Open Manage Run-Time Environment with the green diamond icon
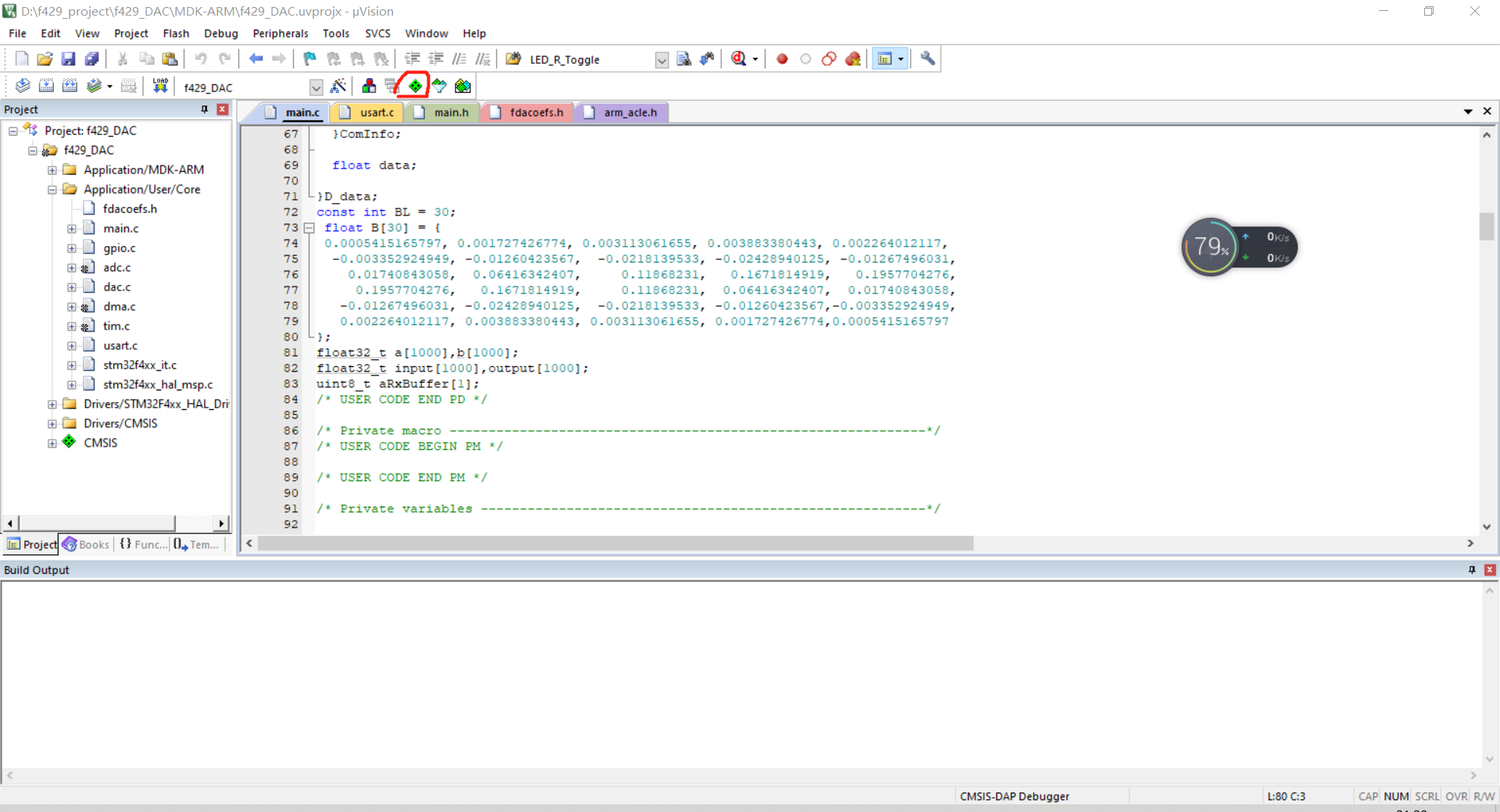This screenshot has height=812, width=1500. pyautogui.click(x=415, y=86)
